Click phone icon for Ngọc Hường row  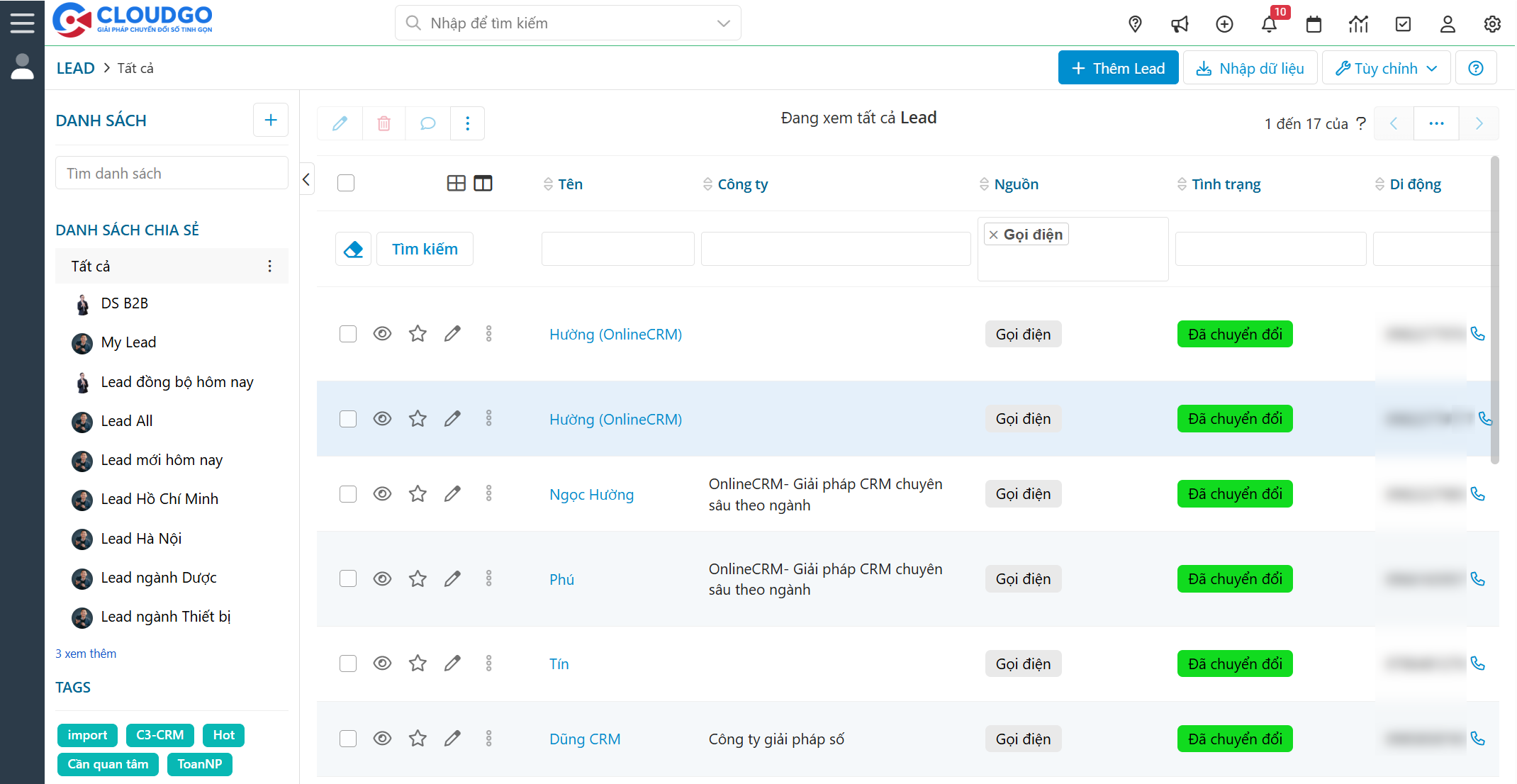pyautogui.click(x=1477, y=494)
